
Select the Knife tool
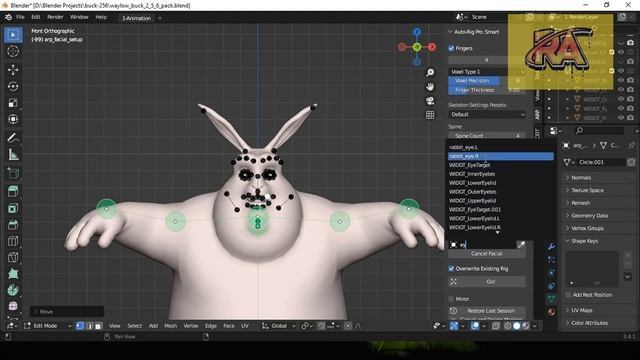pos(13,257)
